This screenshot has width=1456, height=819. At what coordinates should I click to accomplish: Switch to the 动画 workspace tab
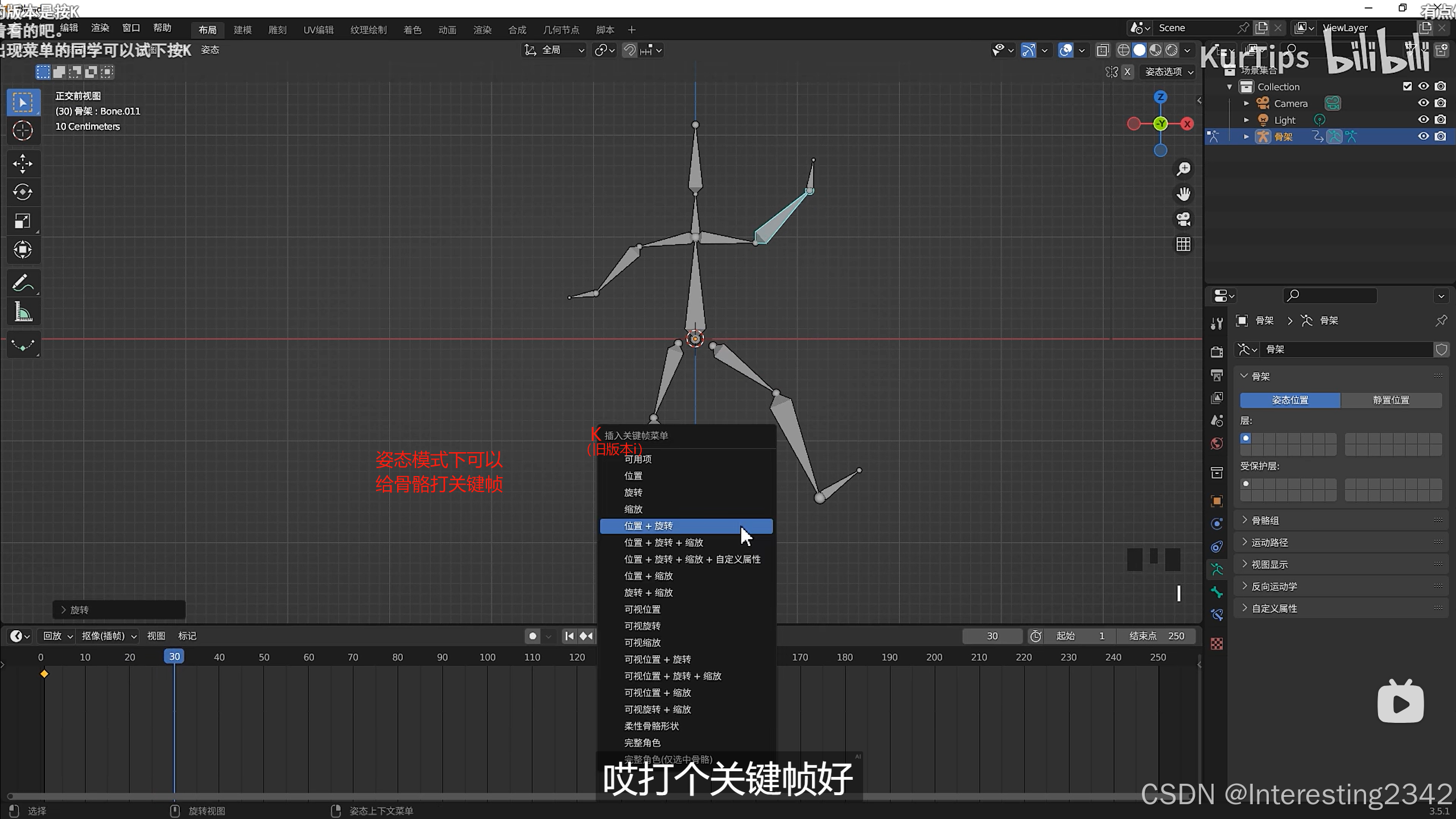[447, 30]
